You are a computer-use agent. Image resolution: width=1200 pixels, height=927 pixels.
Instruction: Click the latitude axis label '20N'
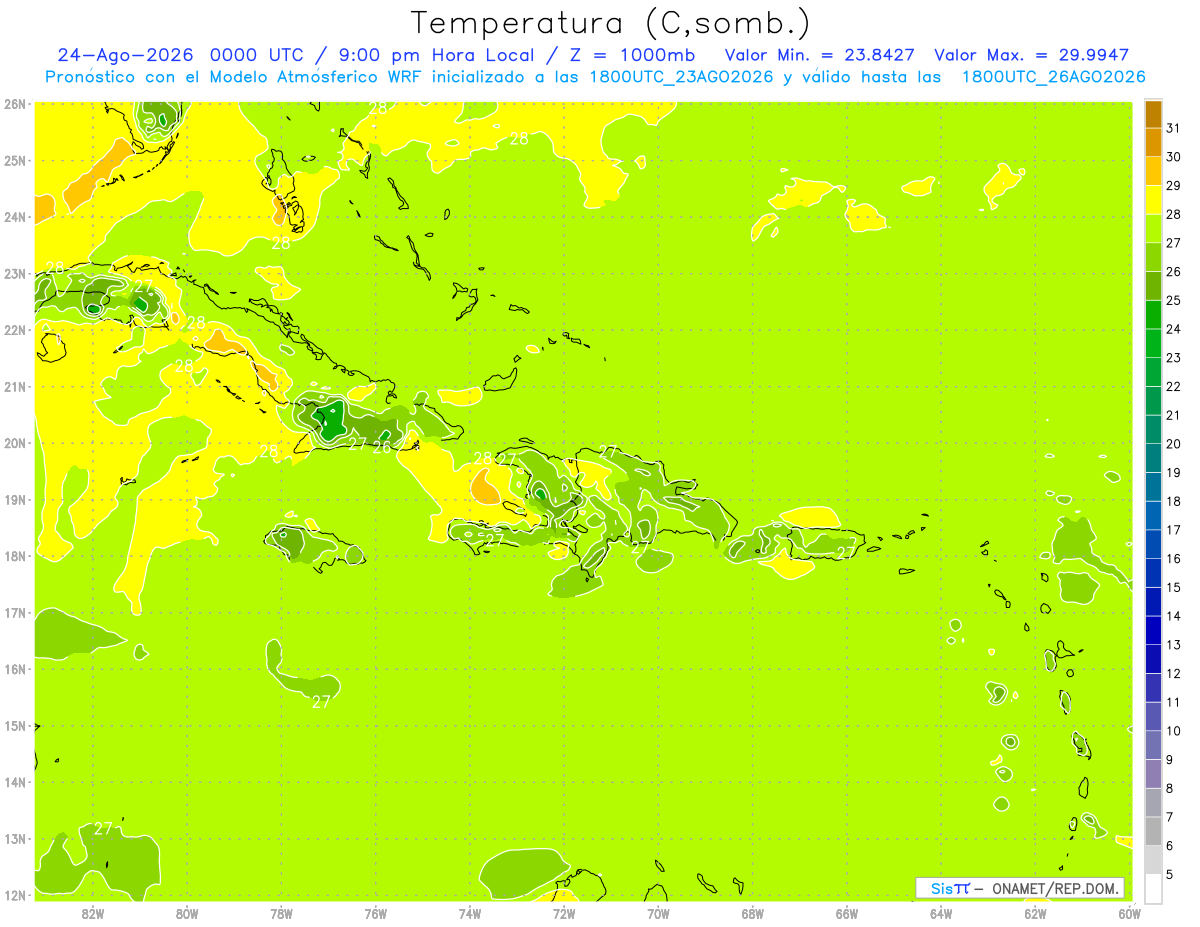pyautogui.click(x=15, y=443)
